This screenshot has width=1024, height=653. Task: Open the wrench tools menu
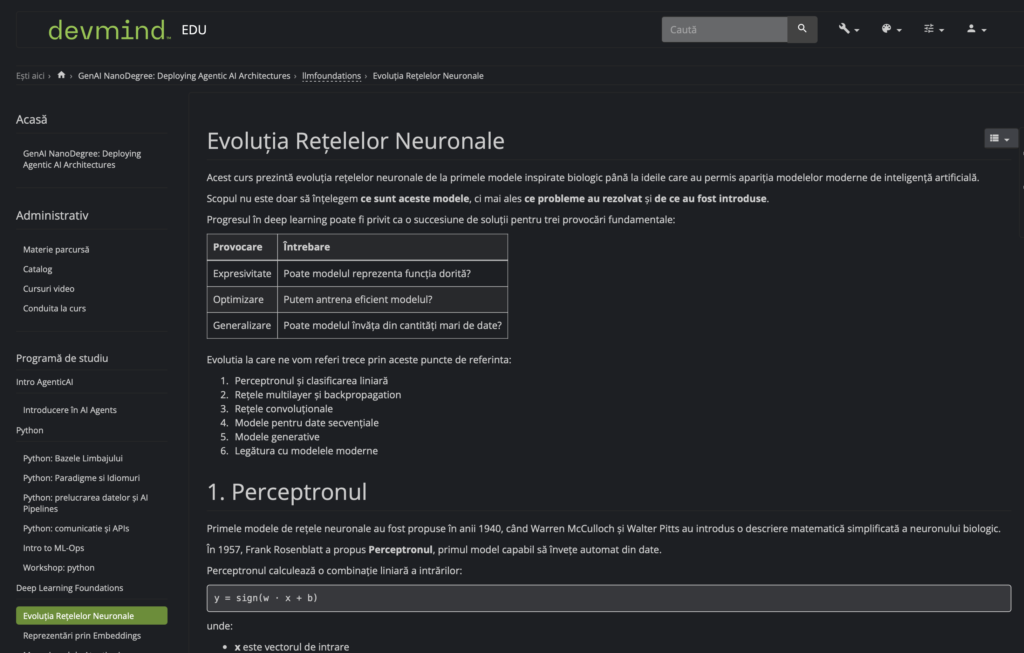pos(848,29)
